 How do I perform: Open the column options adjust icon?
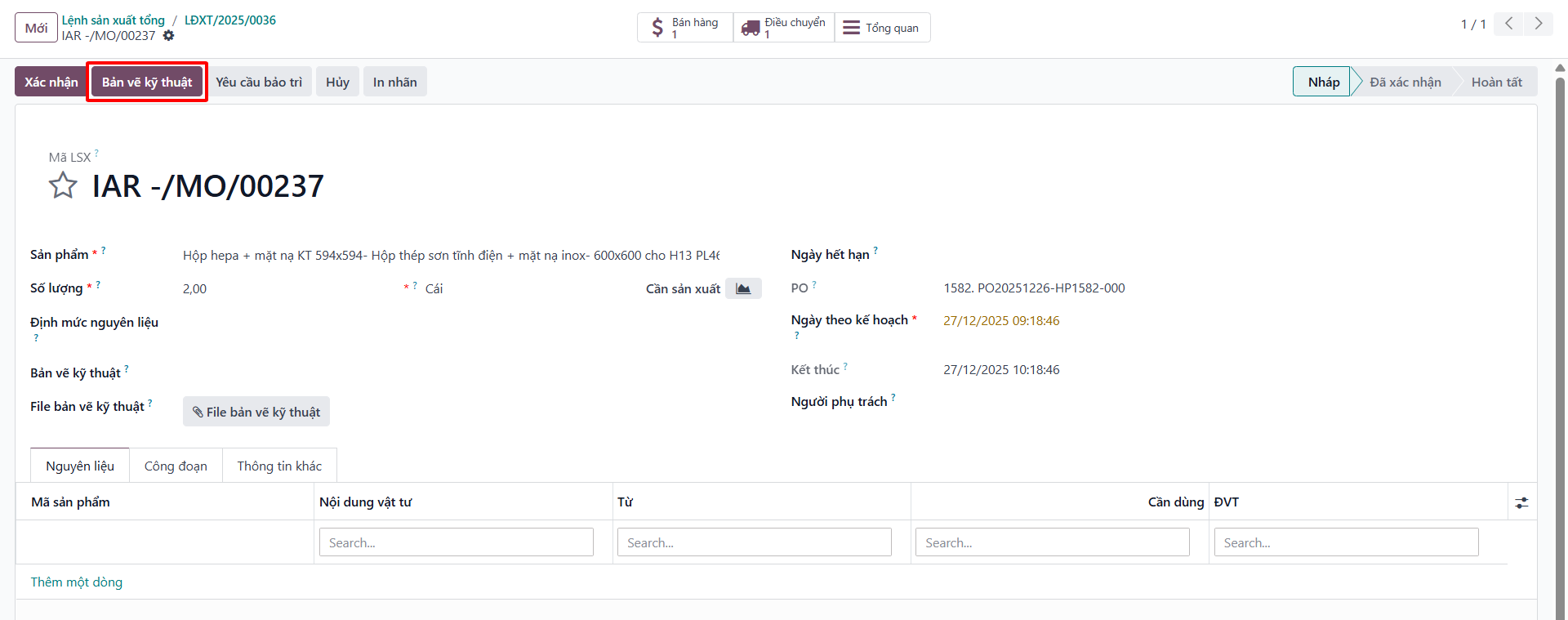[1521, 502]
